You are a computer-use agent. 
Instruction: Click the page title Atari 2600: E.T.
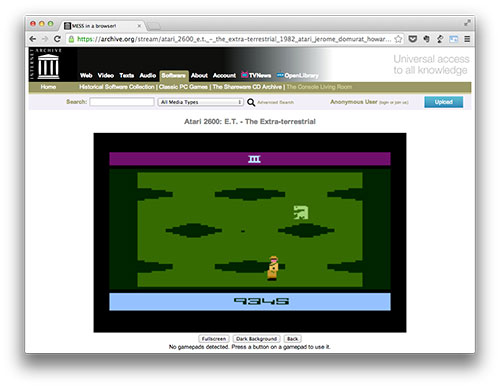[250, 121]
